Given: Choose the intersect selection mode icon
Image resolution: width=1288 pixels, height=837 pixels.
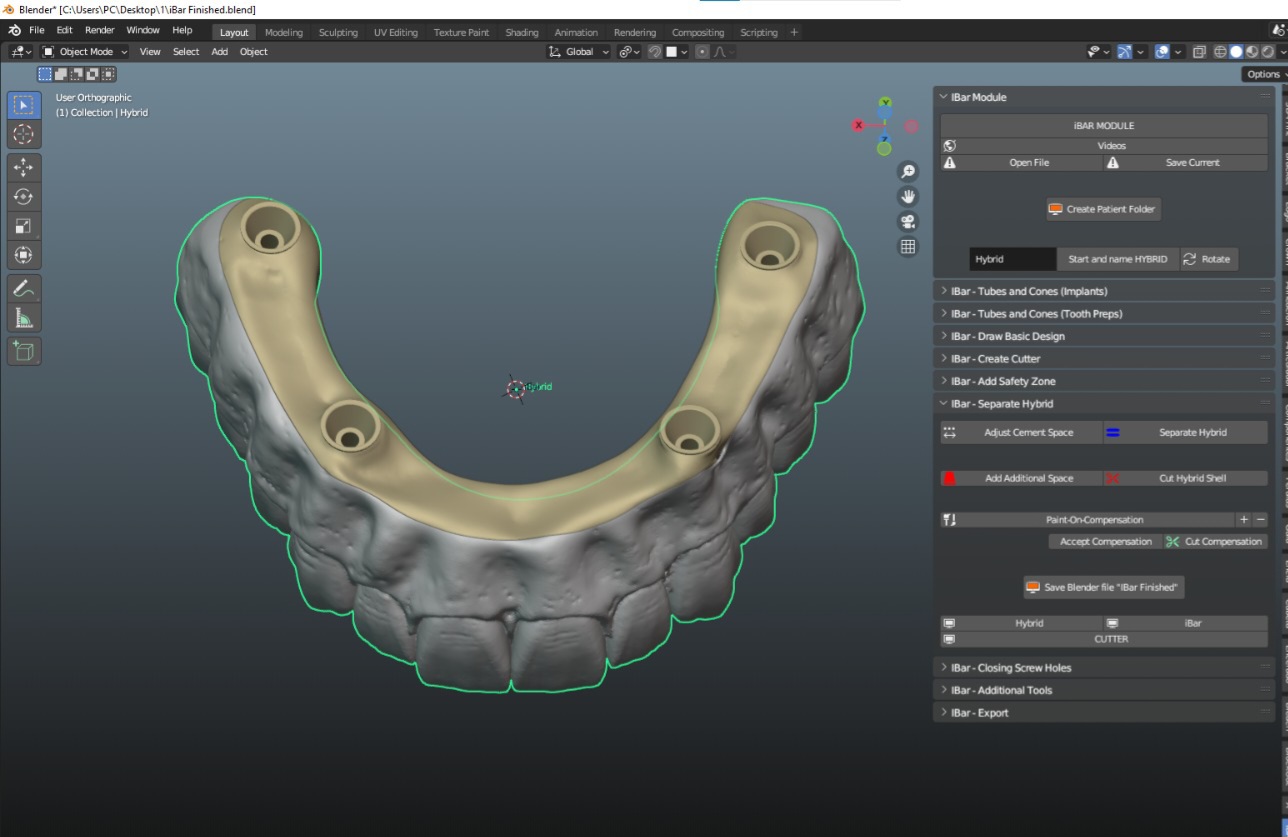Looking at the screenshot, I should tap(109, 73).
